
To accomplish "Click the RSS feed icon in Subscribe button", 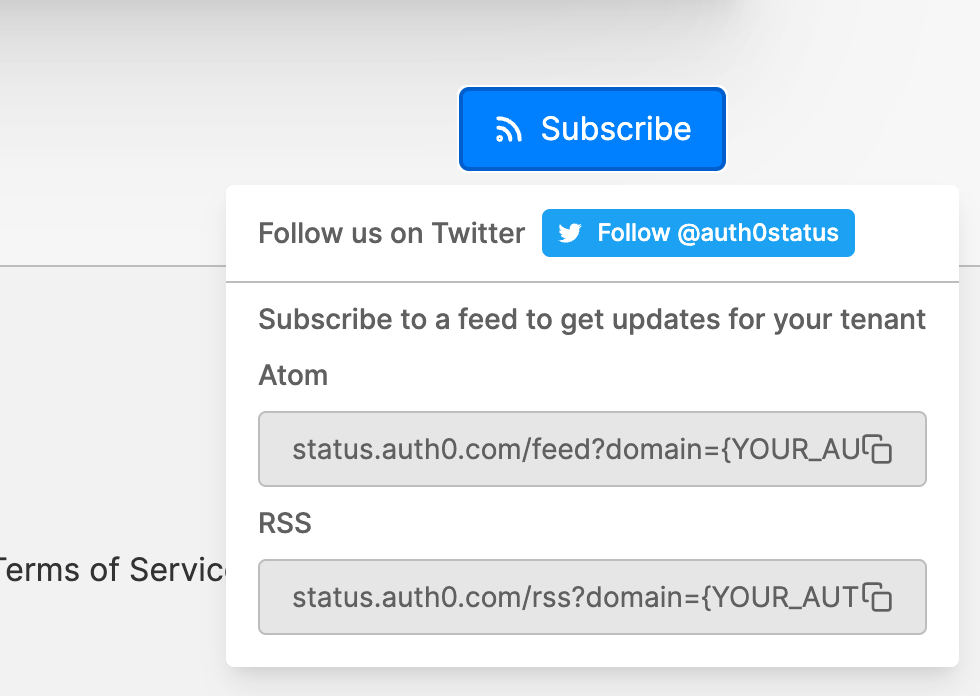I will point(509,129).
